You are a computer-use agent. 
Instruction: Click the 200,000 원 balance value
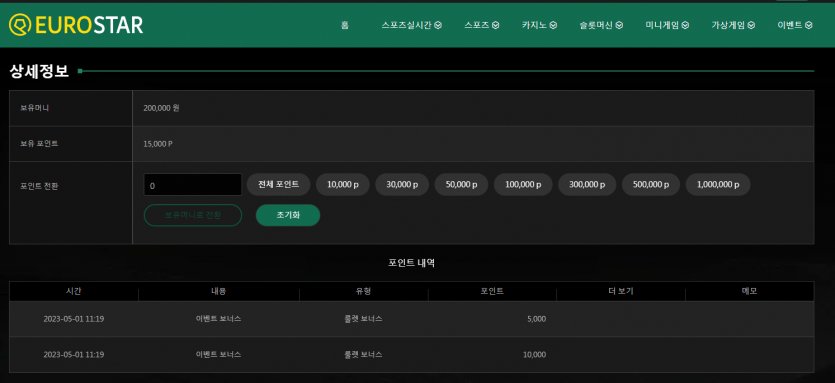(161, 108)
